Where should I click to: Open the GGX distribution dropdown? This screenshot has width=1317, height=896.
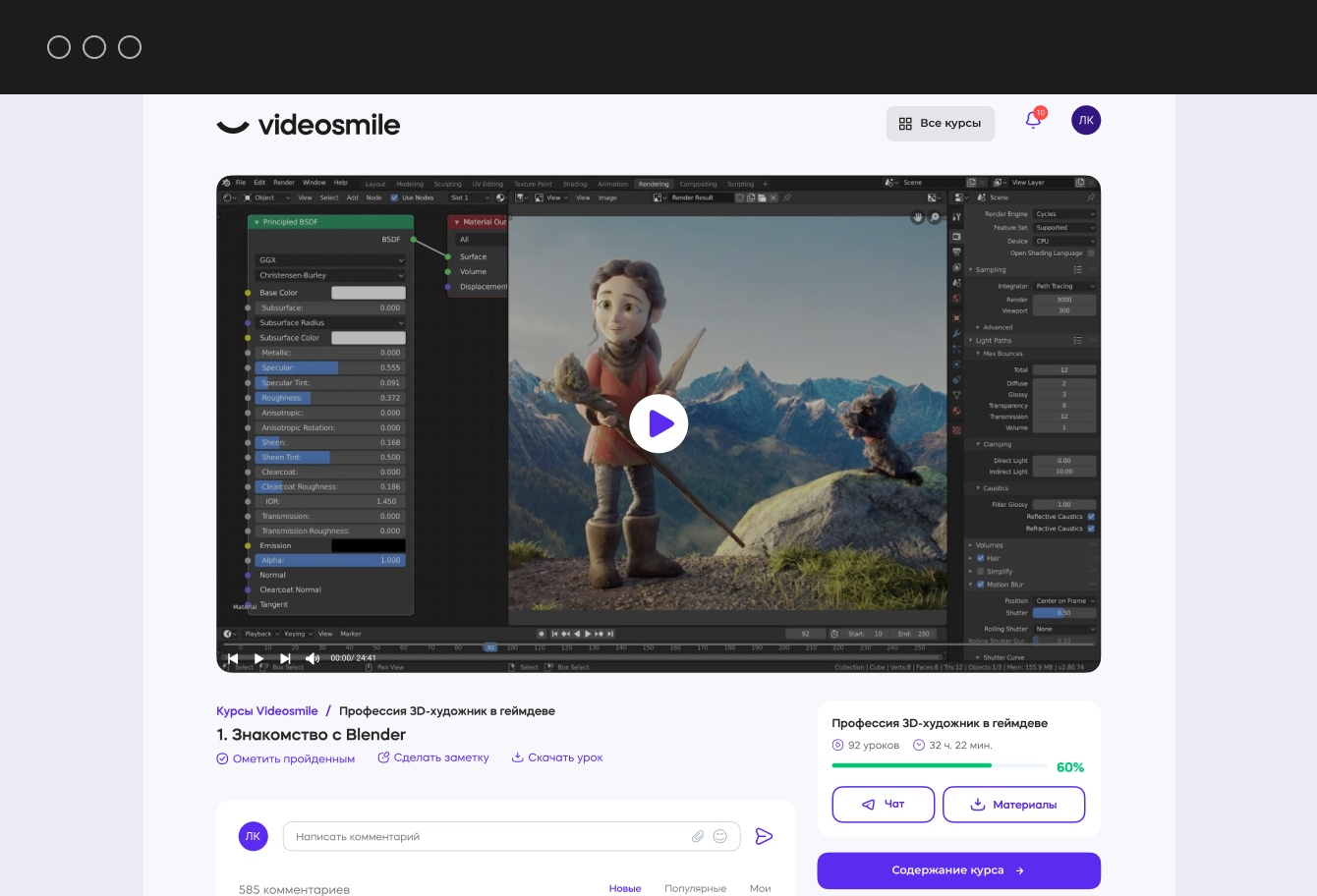(x=330, y=260)
